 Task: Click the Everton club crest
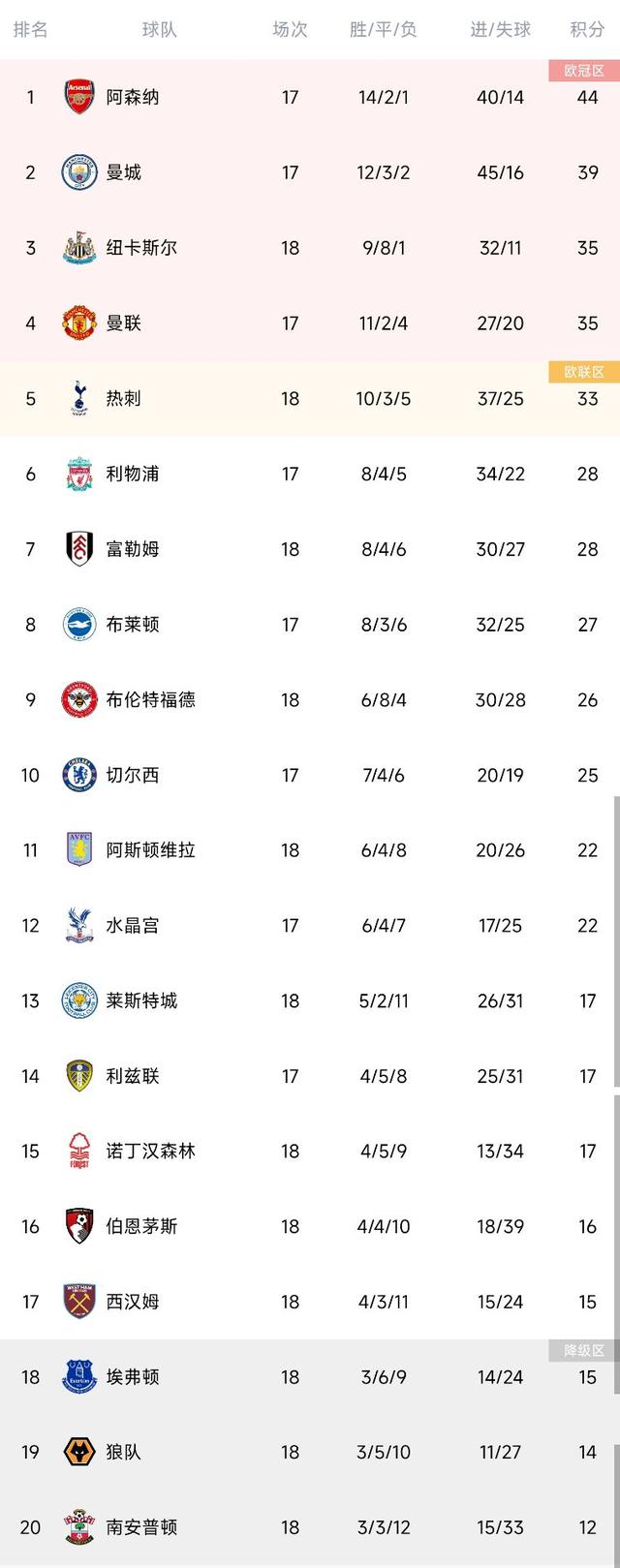[78, 1376]
